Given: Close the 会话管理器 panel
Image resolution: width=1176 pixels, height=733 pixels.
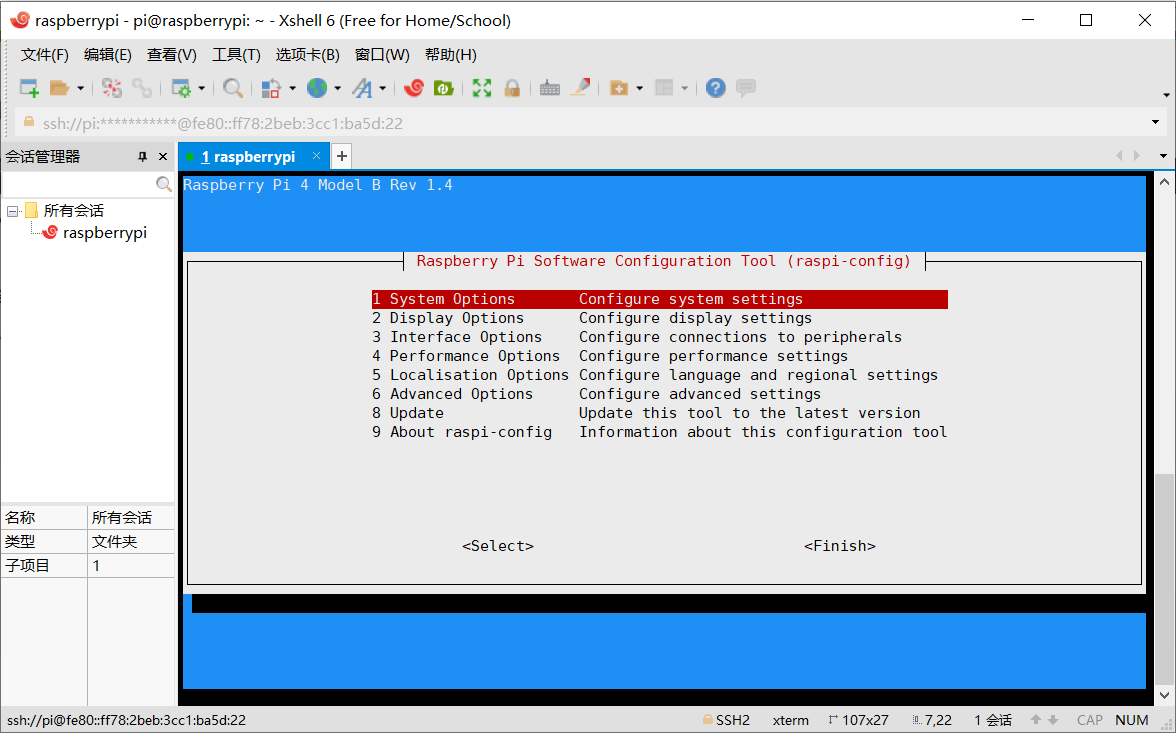Looking at the screenshot, I should coord(163,157).
